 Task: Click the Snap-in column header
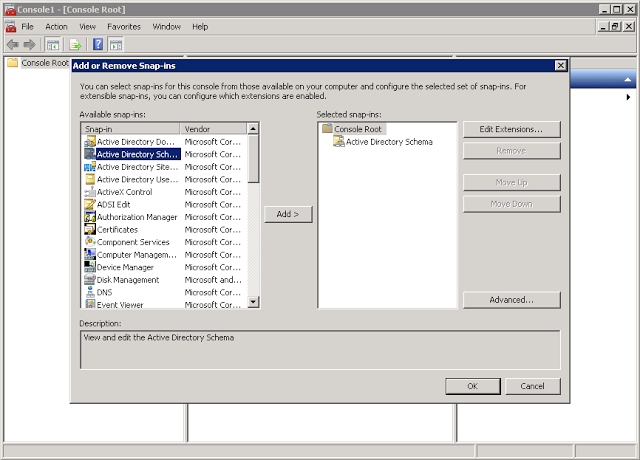click(131, 129)
